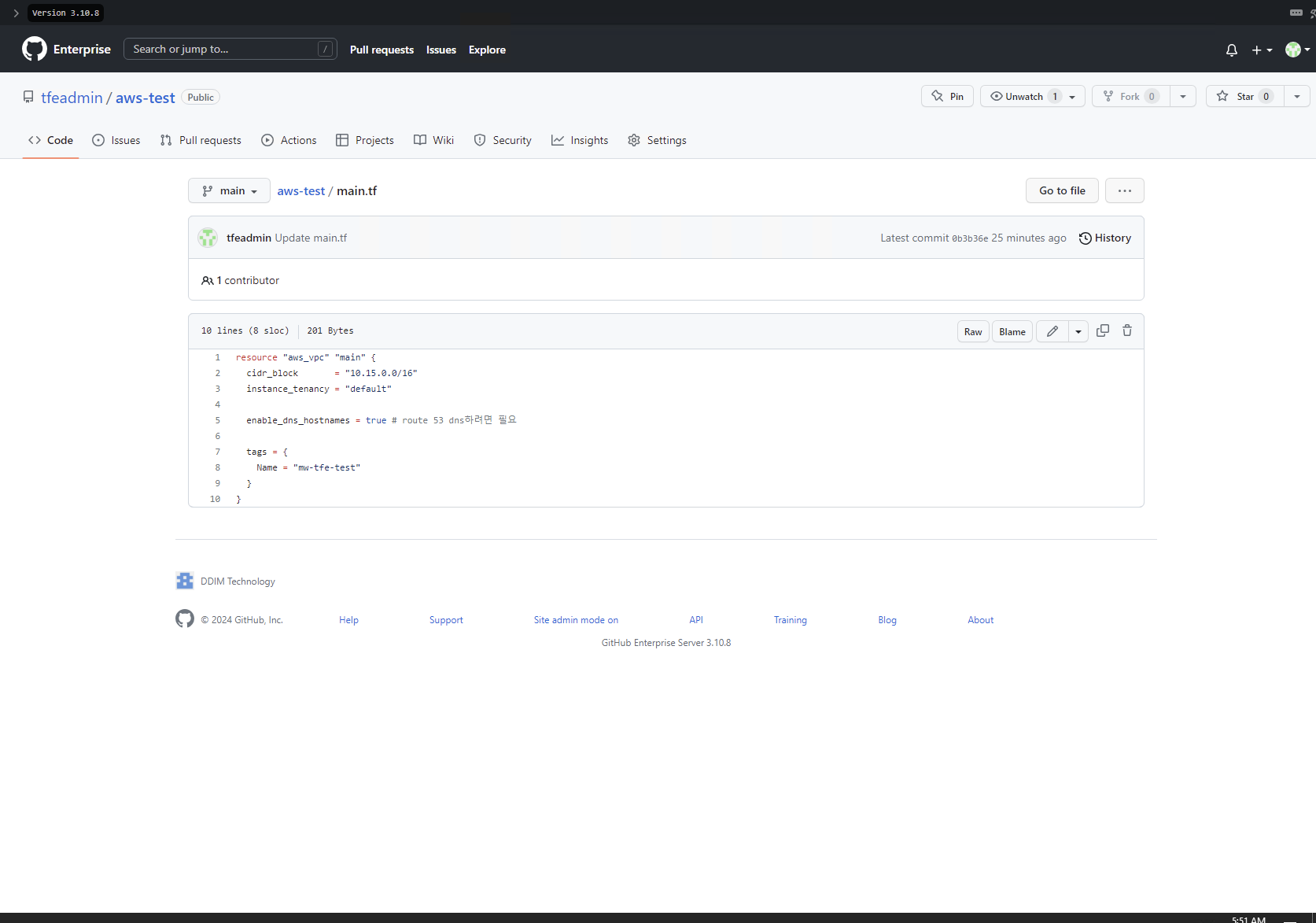Screen dimensions: 1316x923
Task: Open the main branch selector
Action: (229, 190)
